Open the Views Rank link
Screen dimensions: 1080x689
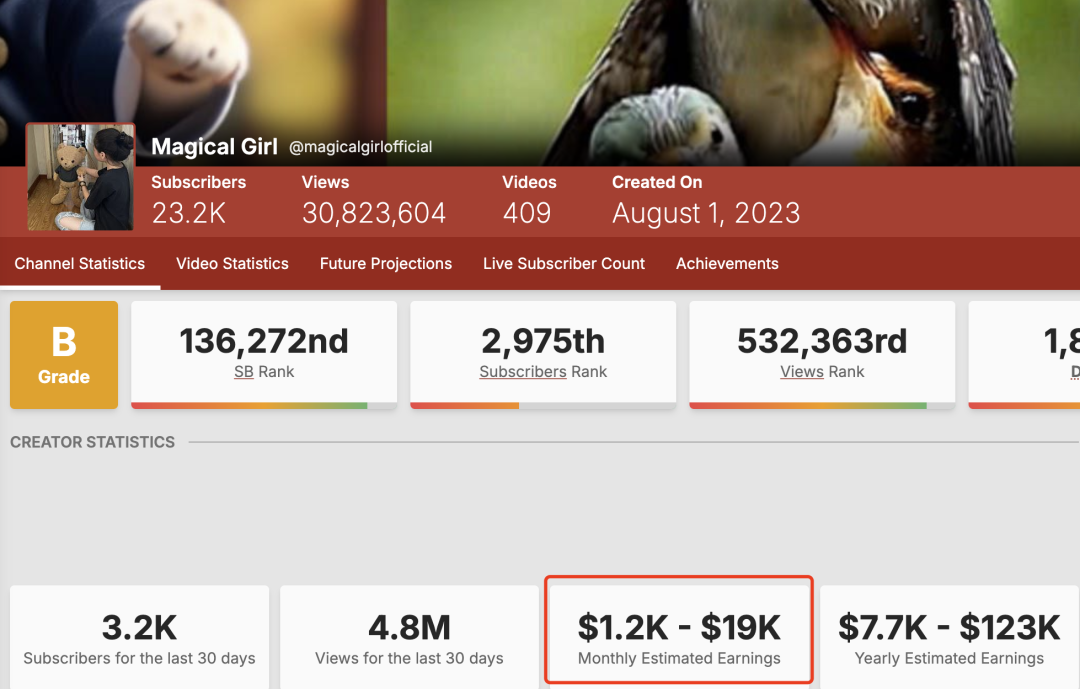[801, 371]
